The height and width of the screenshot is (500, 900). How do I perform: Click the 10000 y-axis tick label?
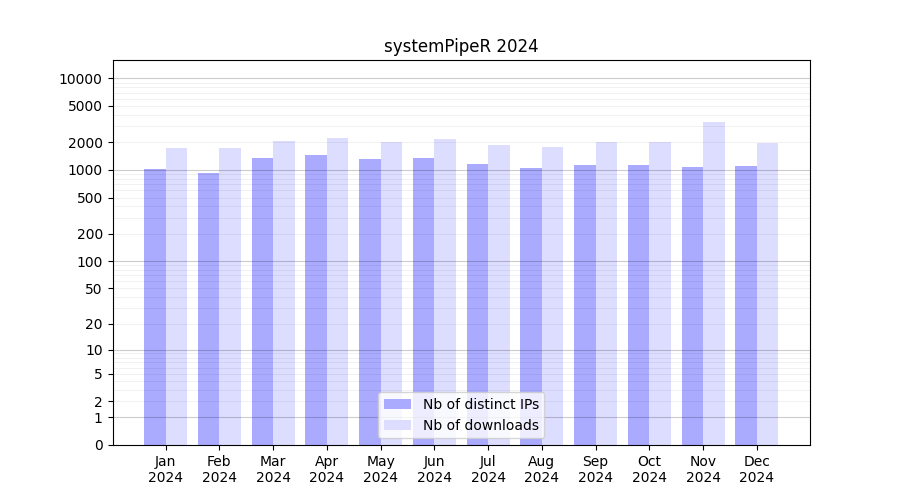coord(80,79)
